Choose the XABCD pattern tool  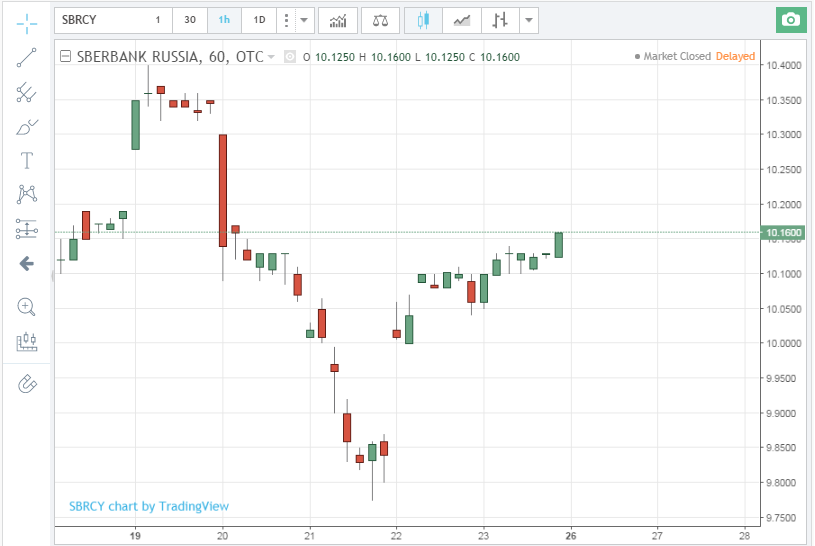(x=27, y=194)
